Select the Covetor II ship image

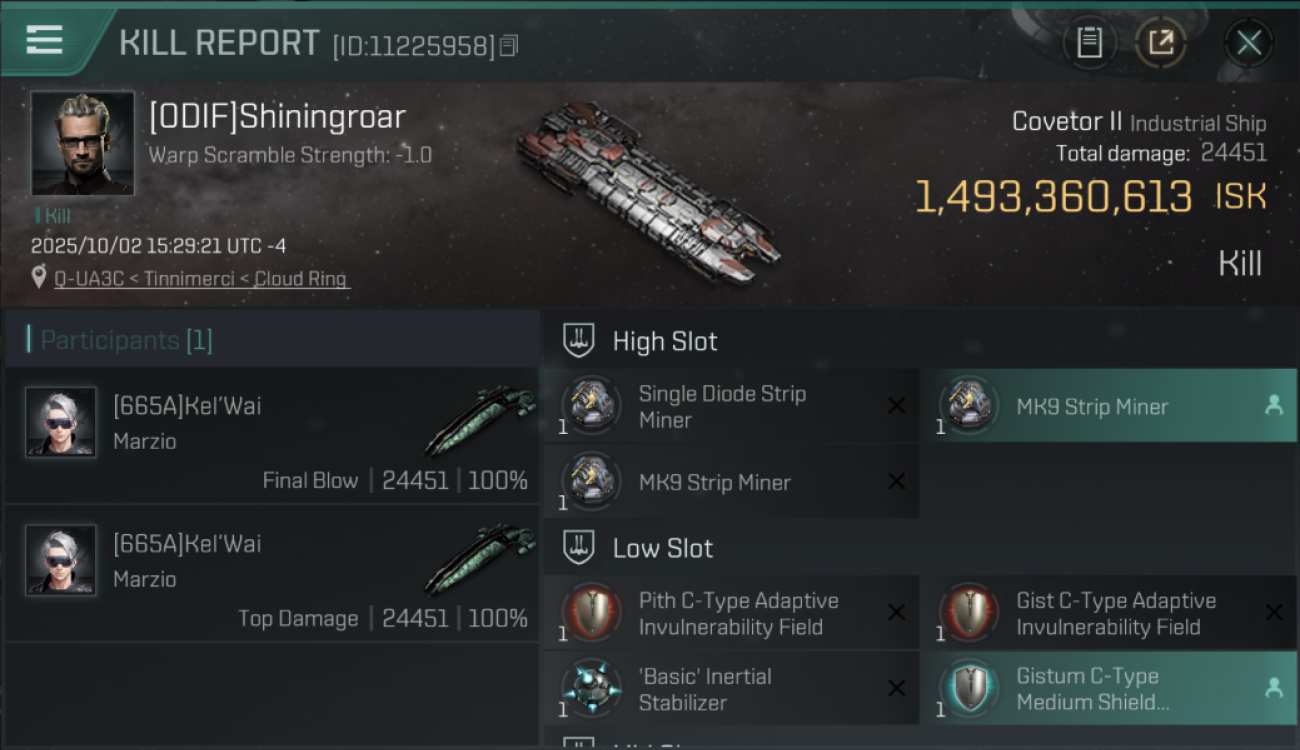coord(647,190)
